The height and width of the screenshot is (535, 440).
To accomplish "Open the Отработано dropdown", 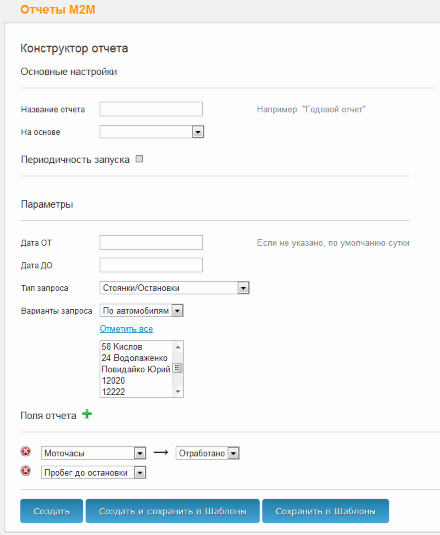I will pos(233,453).
